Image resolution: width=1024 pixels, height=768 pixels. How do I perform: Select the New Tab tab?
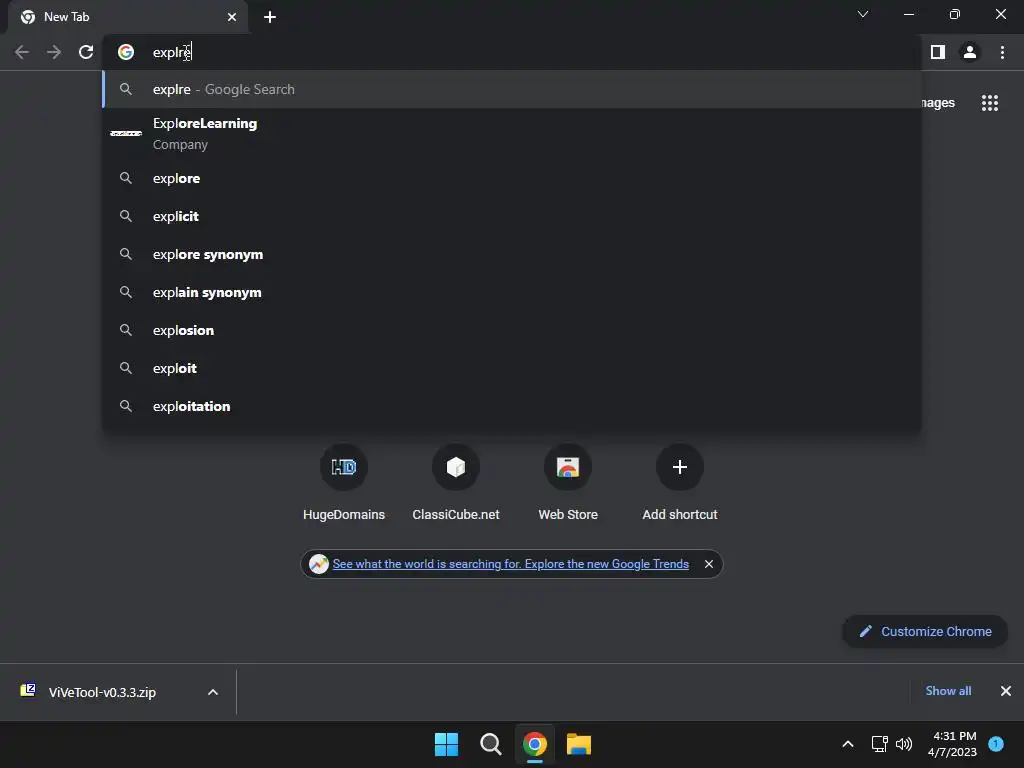(128, 17)
